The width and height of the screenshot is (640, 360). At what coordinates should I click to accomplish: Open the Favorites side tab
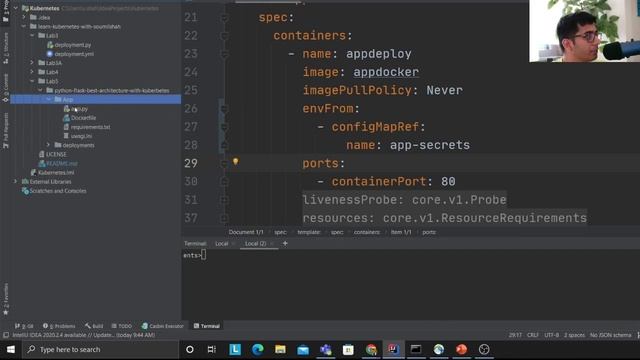coord(5,299)
